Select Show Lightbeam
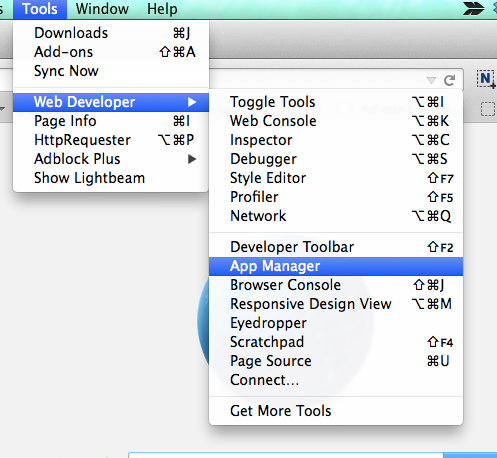Image resolution: width=497 pixels, height=458 pixels. coord(111,178)
